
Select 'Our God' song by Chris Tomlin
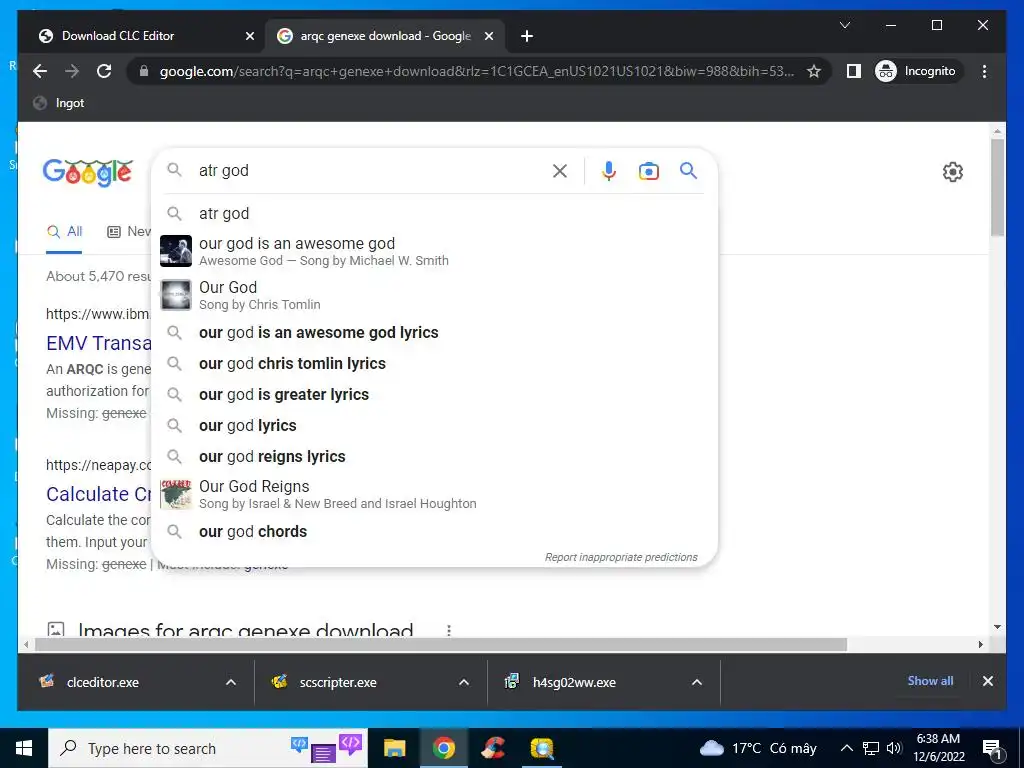(x=434, y=295)
